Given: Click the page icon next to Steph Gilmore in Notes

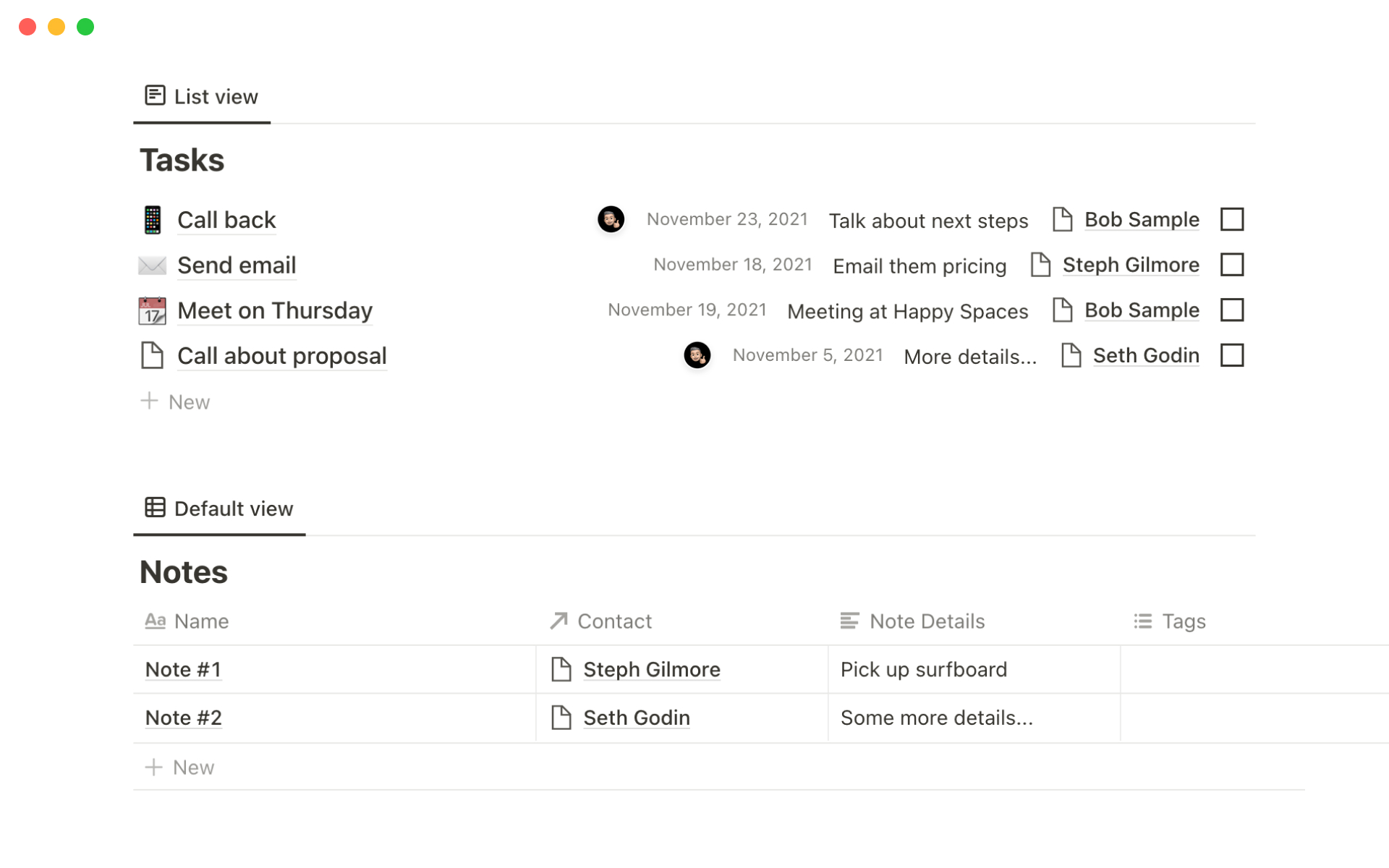Looking at the screenshot, I should 561,670.
